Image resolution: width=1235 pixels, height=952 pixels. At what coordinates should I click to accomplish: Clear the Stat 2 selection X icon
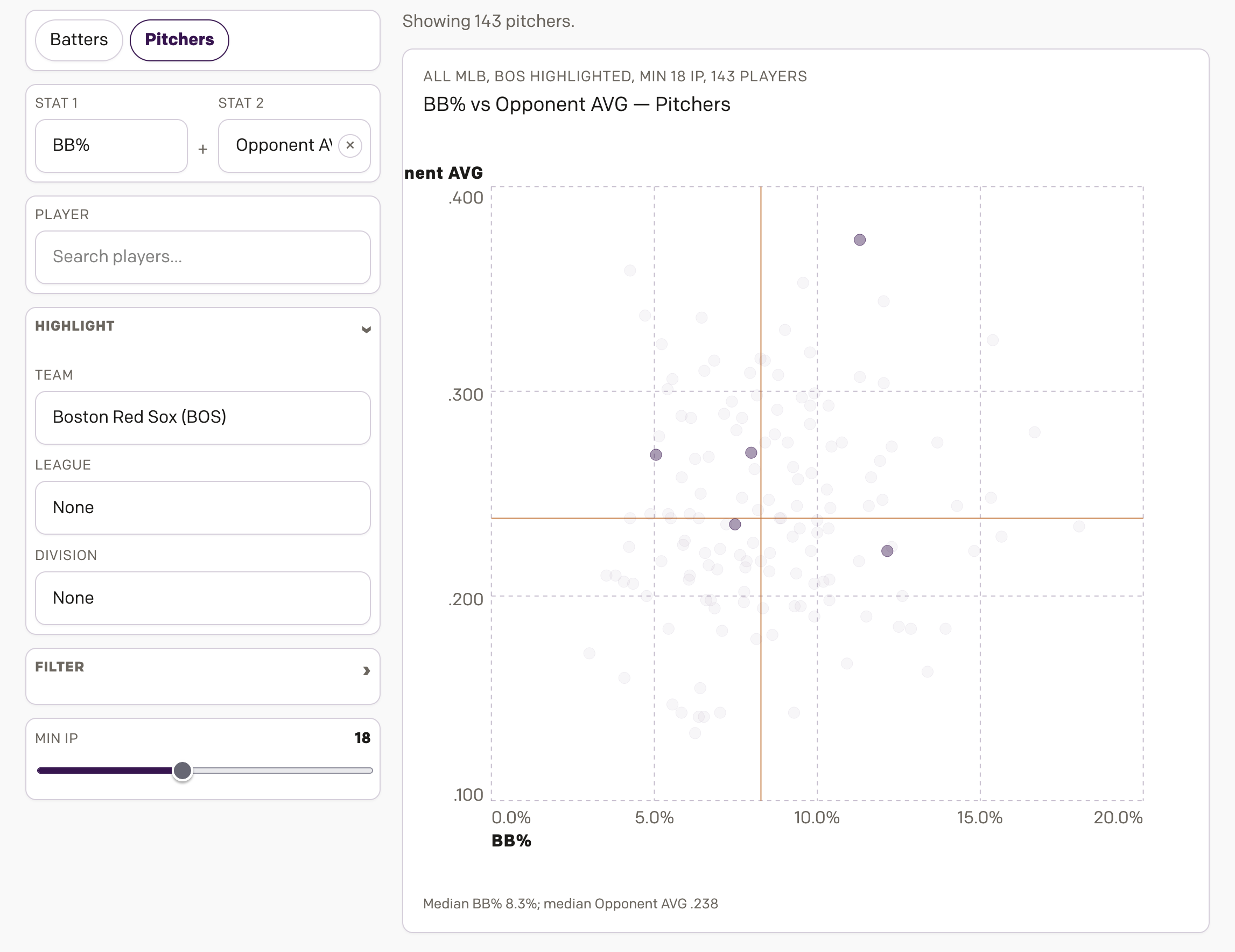(350, 145)
